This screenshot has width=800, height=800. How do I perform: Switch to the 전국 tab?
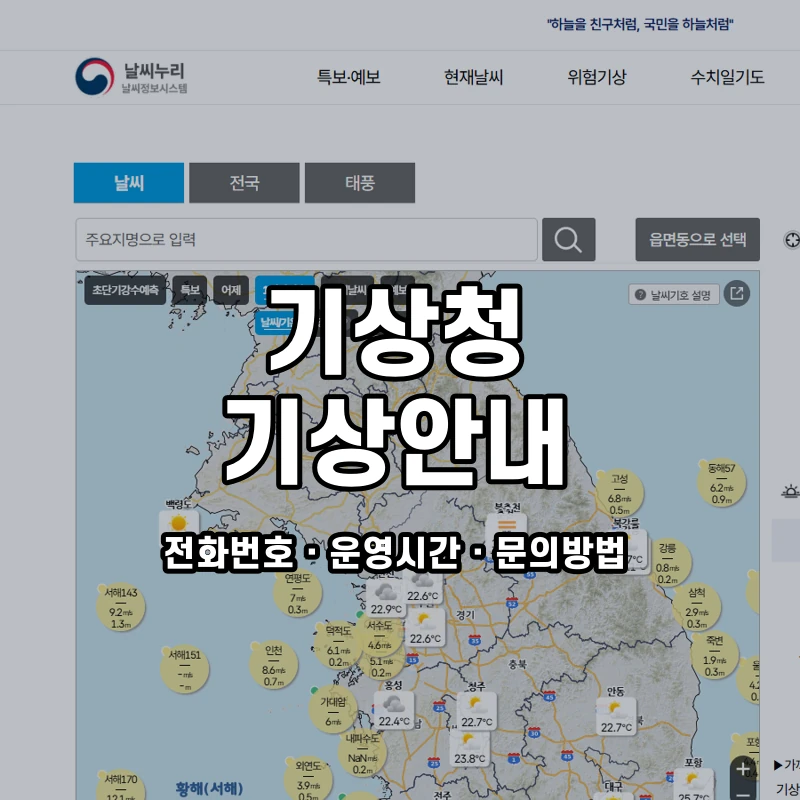click(x=244, y=183)
